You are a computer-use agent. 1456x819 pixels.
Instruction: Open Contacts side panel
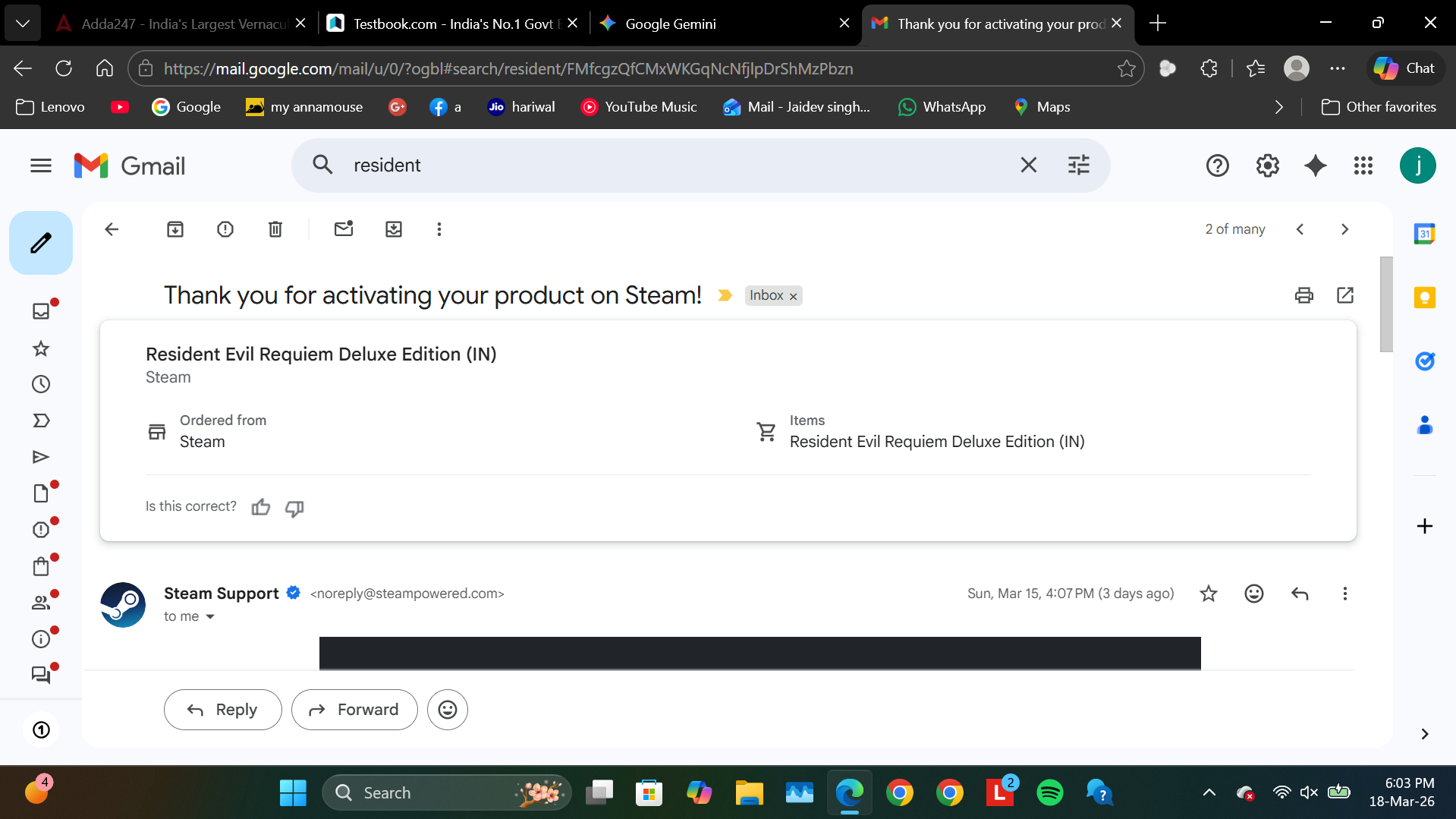(x=1425, y=425)
